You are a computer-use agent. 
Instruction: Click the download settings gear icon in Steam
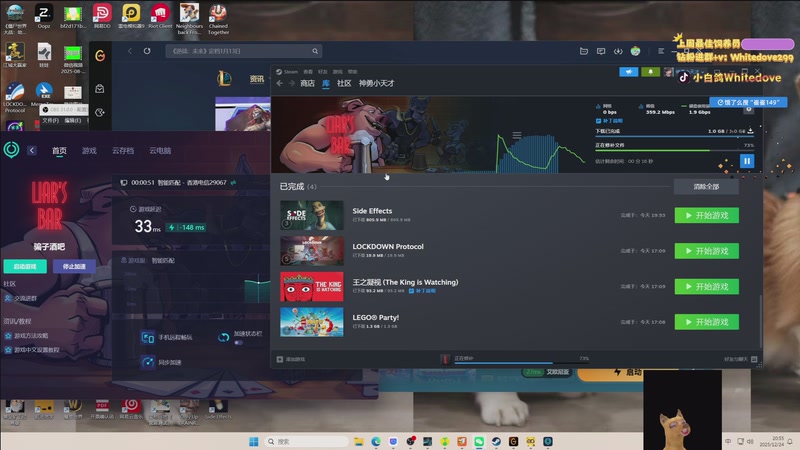pyautogui.click(x=748, y=109)
